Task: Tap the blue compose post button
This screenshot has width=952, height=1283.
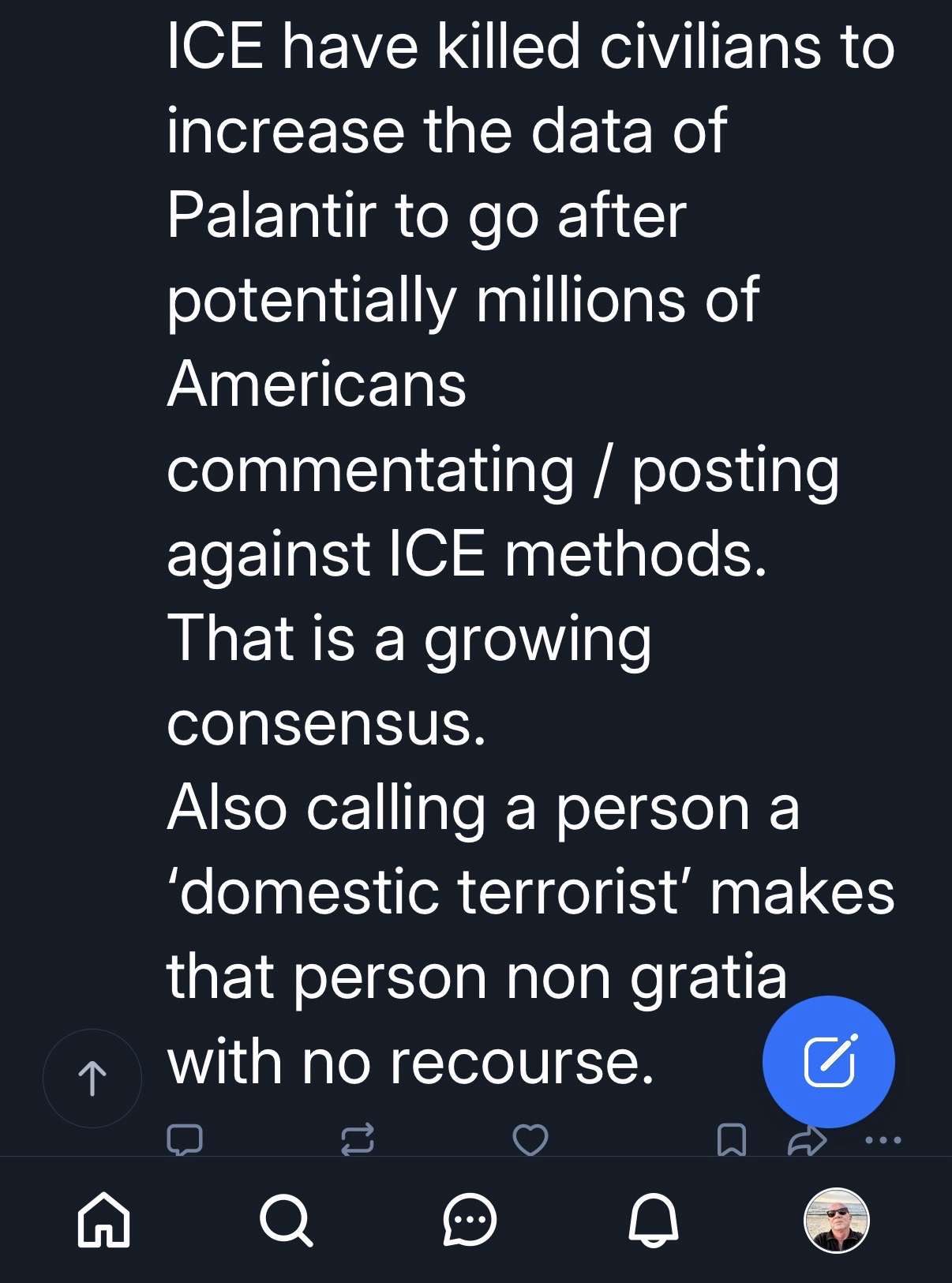Action: pos(829,1061)
